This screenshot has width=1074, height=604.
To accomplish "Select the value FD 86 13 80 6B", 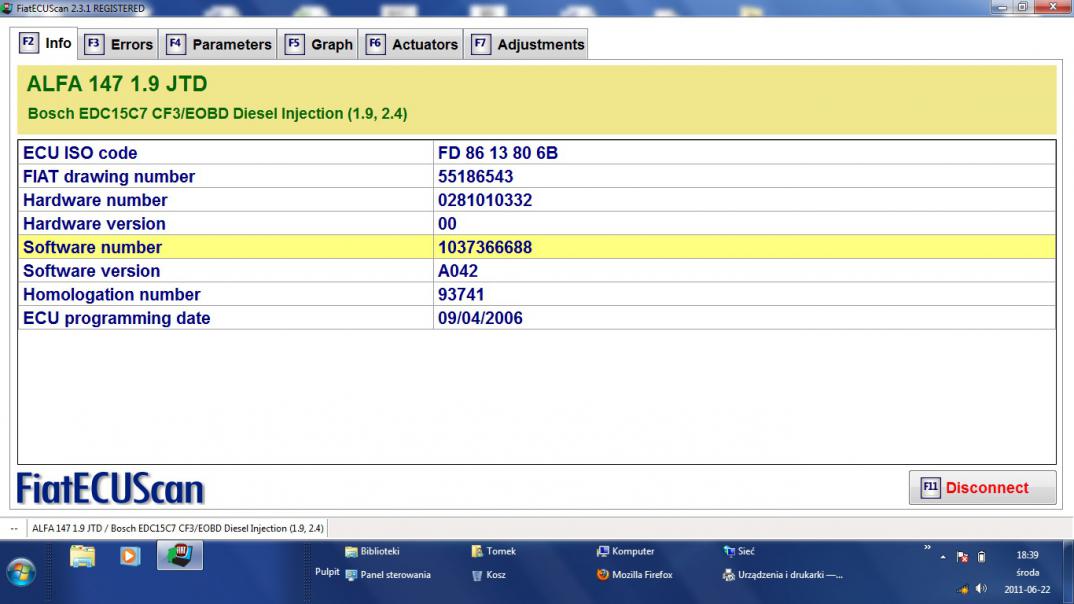I will coord(498,153).
